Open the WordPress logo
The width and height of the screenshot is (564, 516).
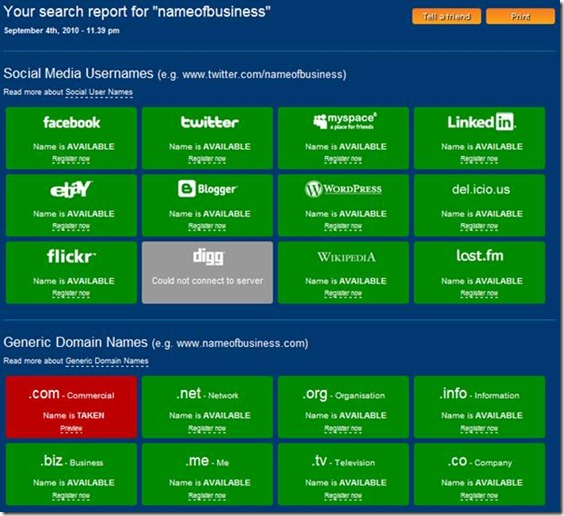[344, 189]
